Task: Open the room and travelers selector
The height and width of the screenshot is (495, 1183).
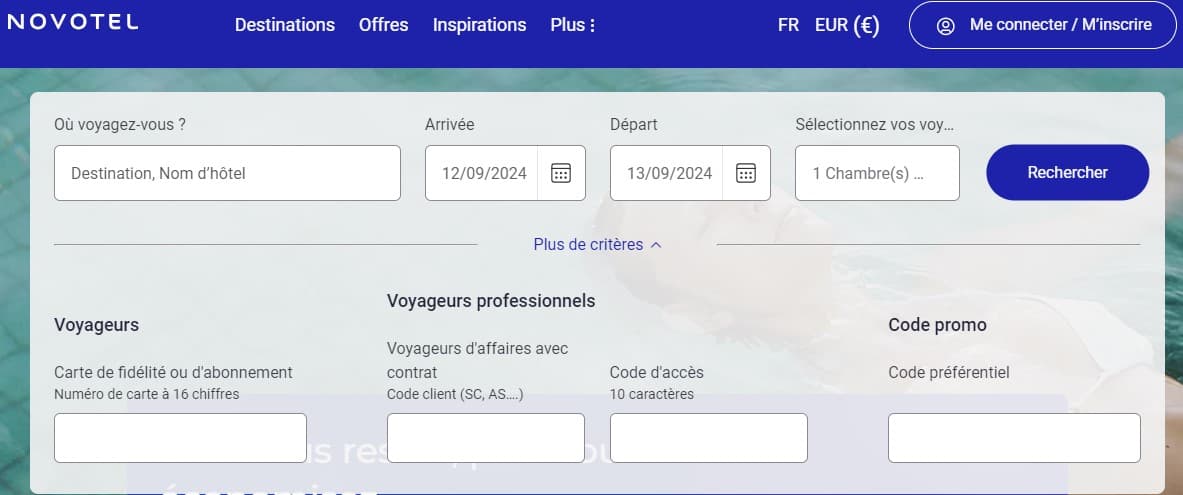Action: pos(877,173)
